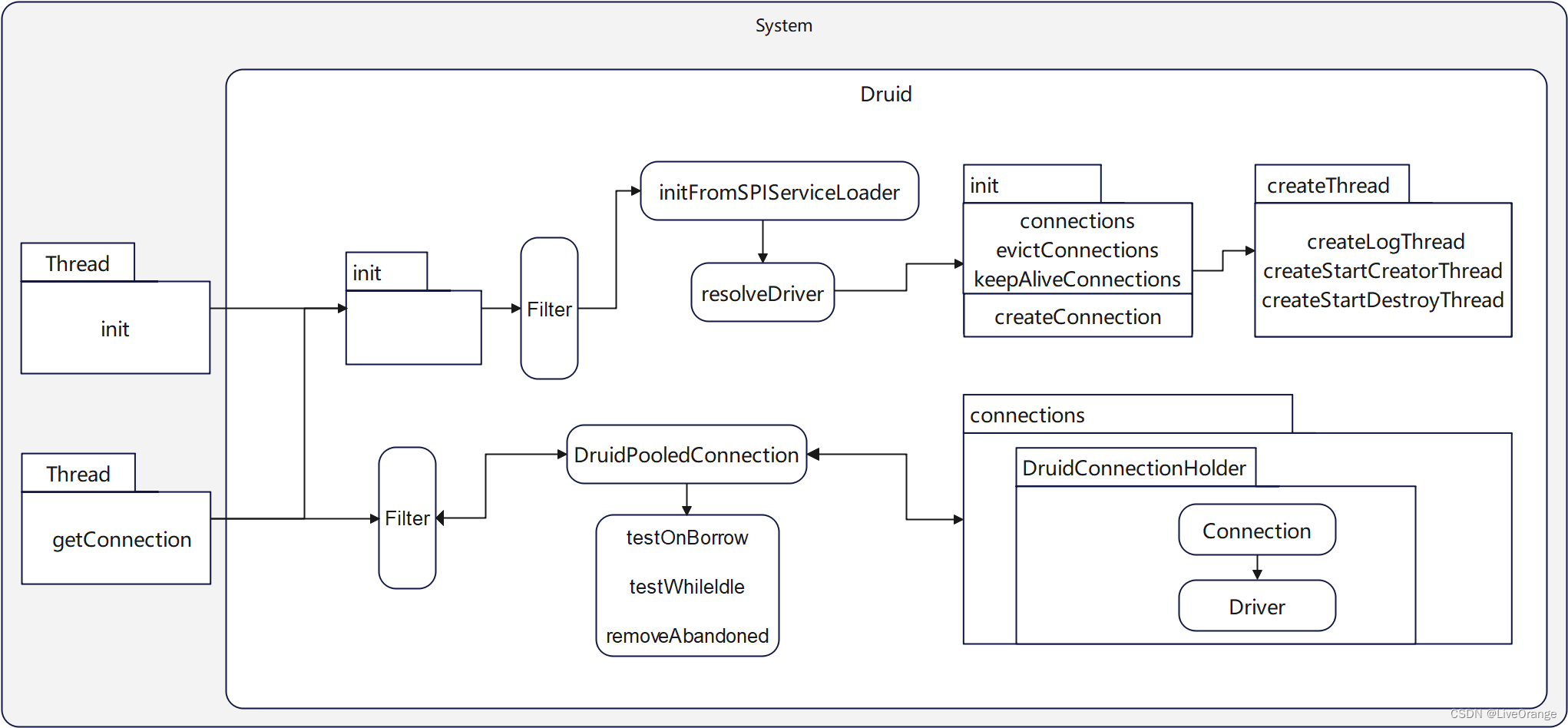
Task: Click the empty init package tab near Filter
Action: point(386,272)
